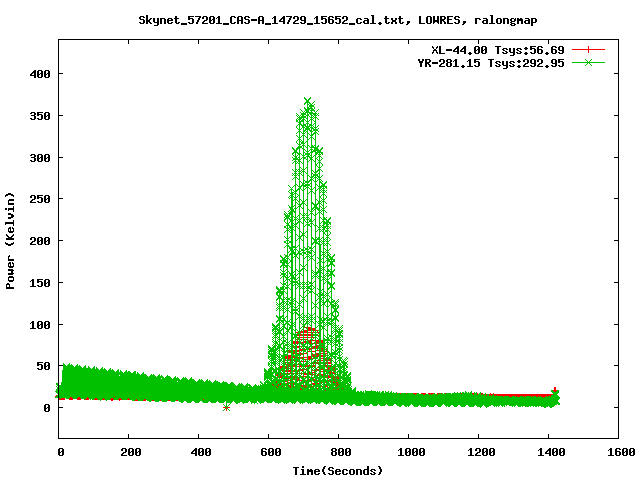
Task: Click the 1200 x-axis tick label
Action: 481,452
